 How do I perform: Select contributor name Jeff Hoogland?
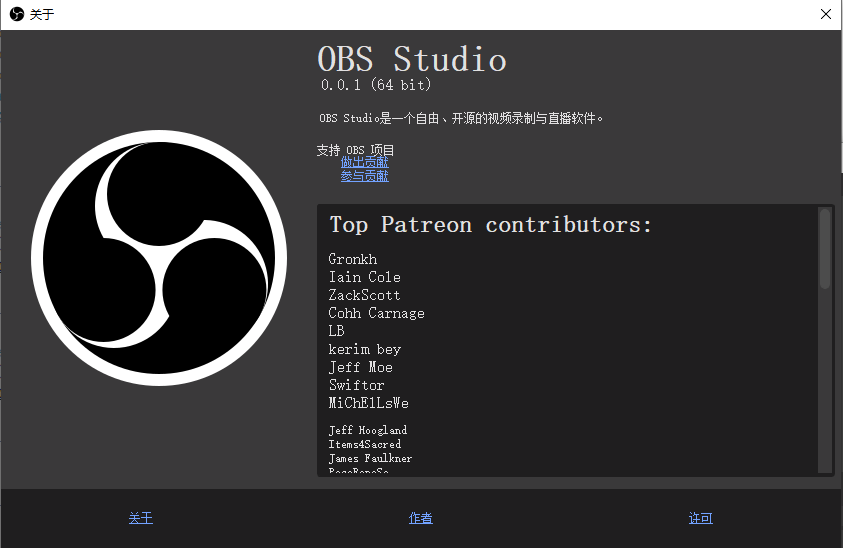tap(368, 430)
